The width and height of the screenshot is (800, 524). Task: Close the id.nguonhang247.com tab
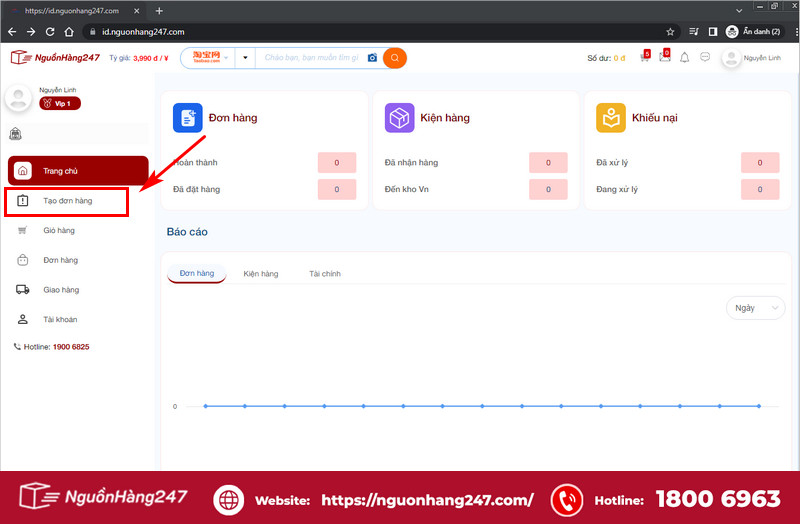click(x=136, y=11)
